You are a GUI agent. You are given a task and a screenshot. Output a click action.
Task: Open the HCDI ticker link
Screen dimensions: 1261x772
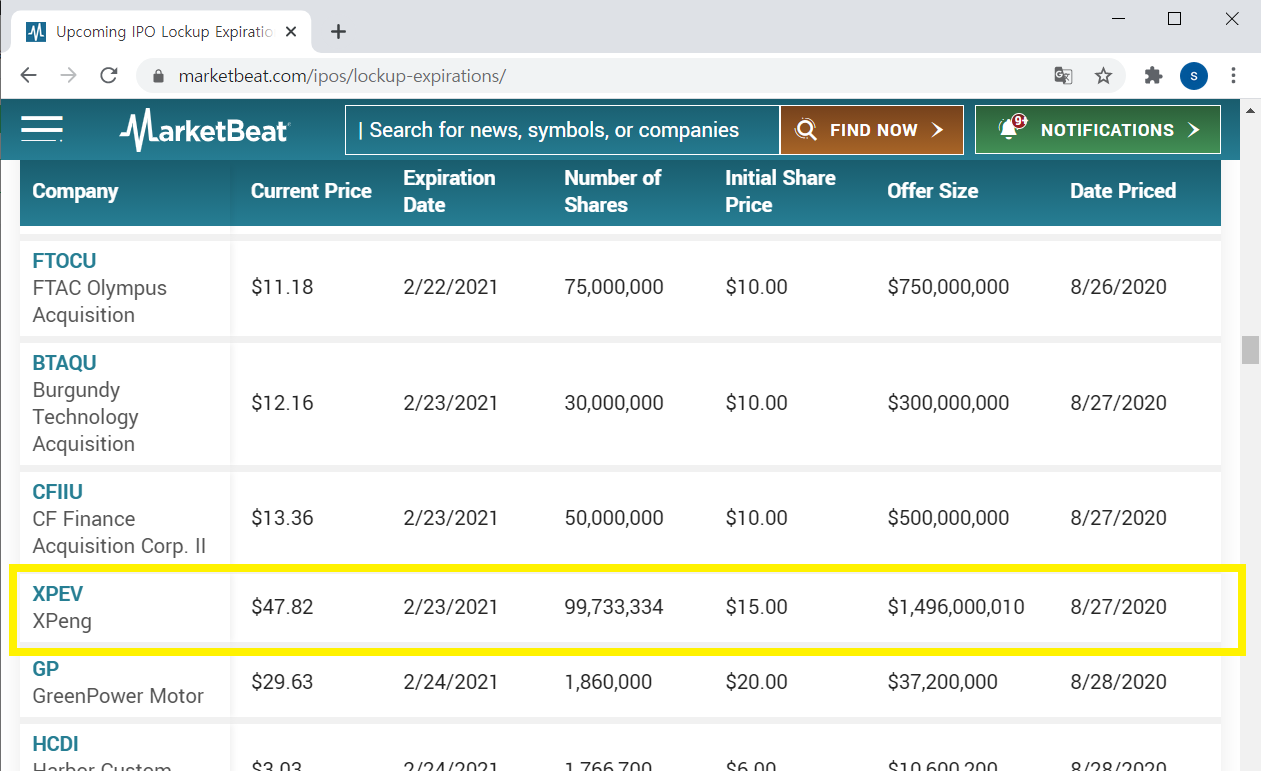coord(55,744)
